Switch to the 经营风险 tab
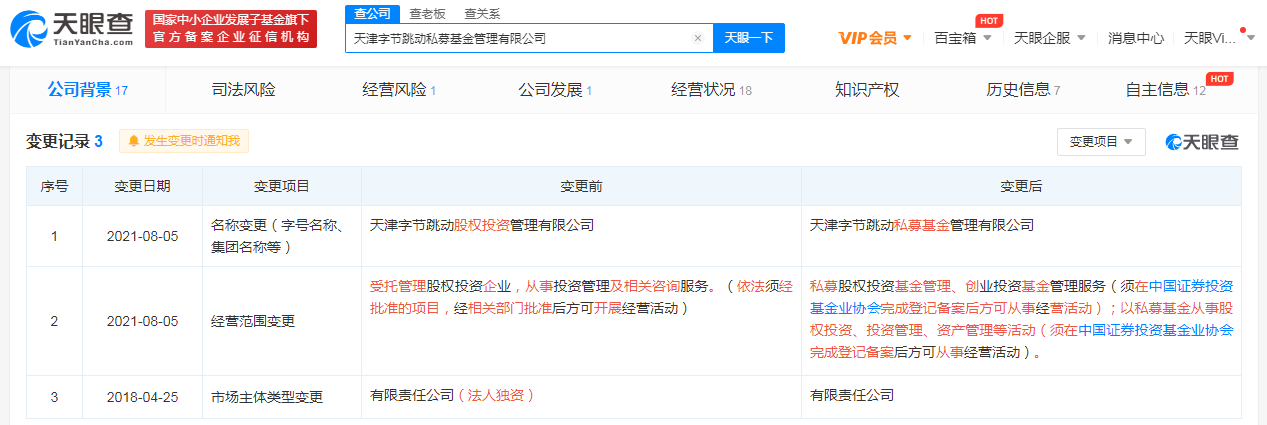 pyautogui.click(x=399, y=90)
